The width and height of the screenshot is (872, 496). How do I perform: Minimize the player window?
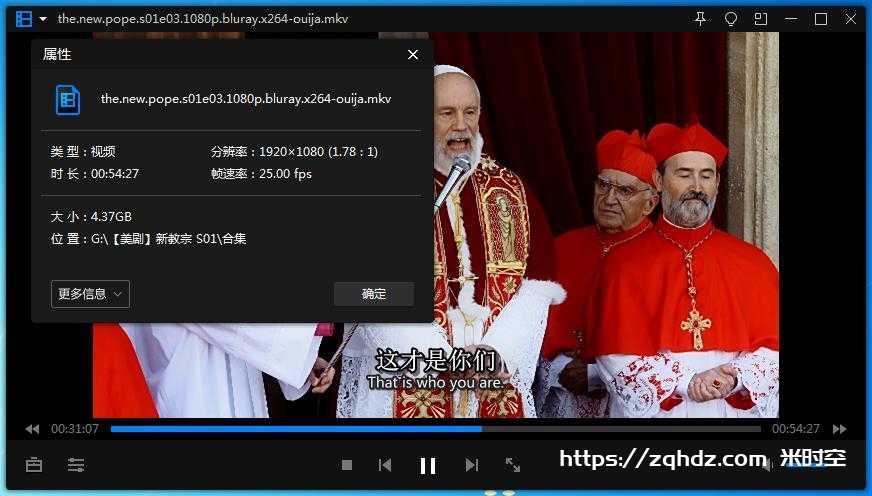click(791, 19)
